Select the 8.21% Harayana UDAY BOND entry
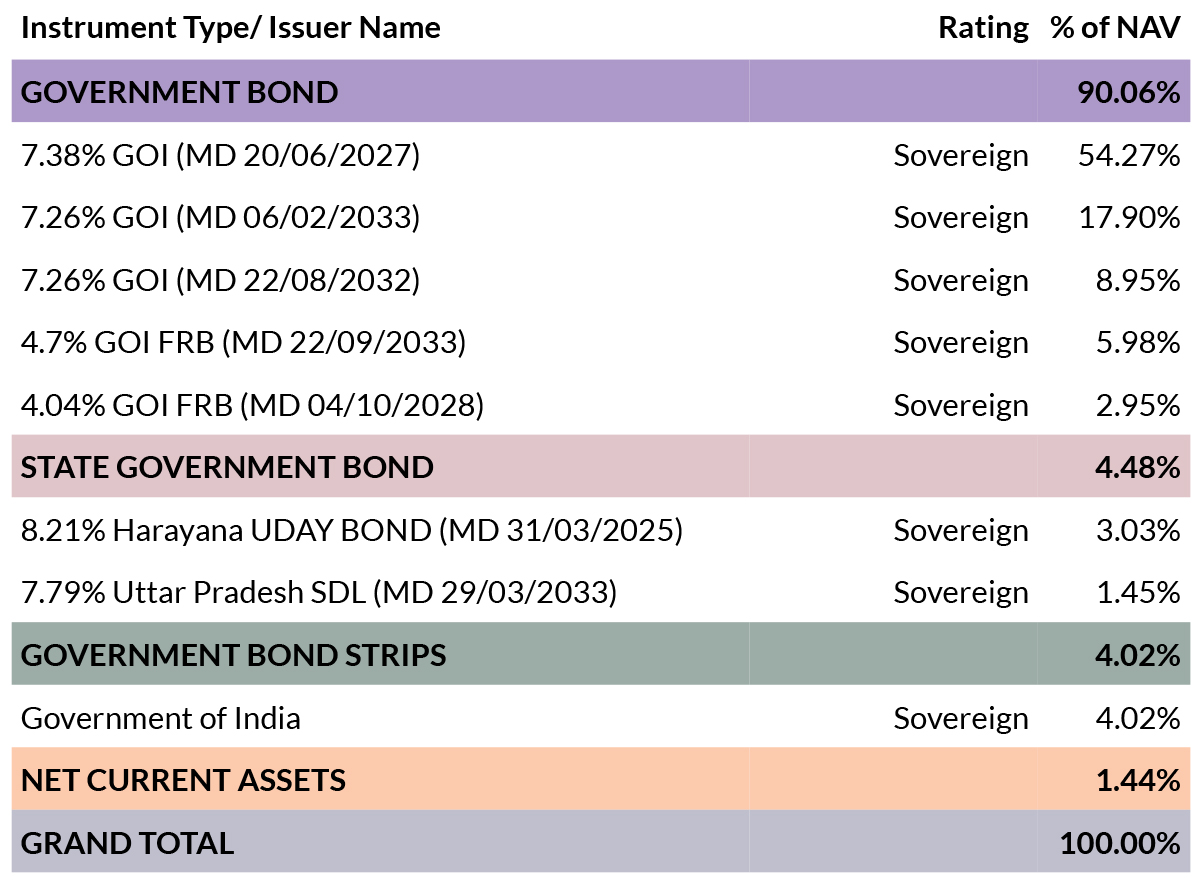The height and width of the screenshot is (880, 1202). (x=600, y=530)
